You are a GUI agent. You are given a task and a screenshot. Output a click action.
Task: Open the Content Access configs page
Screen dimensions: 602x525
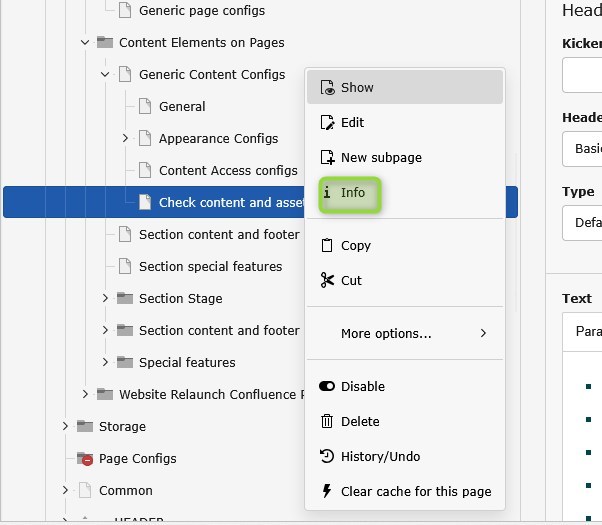(x=227, y=170)
